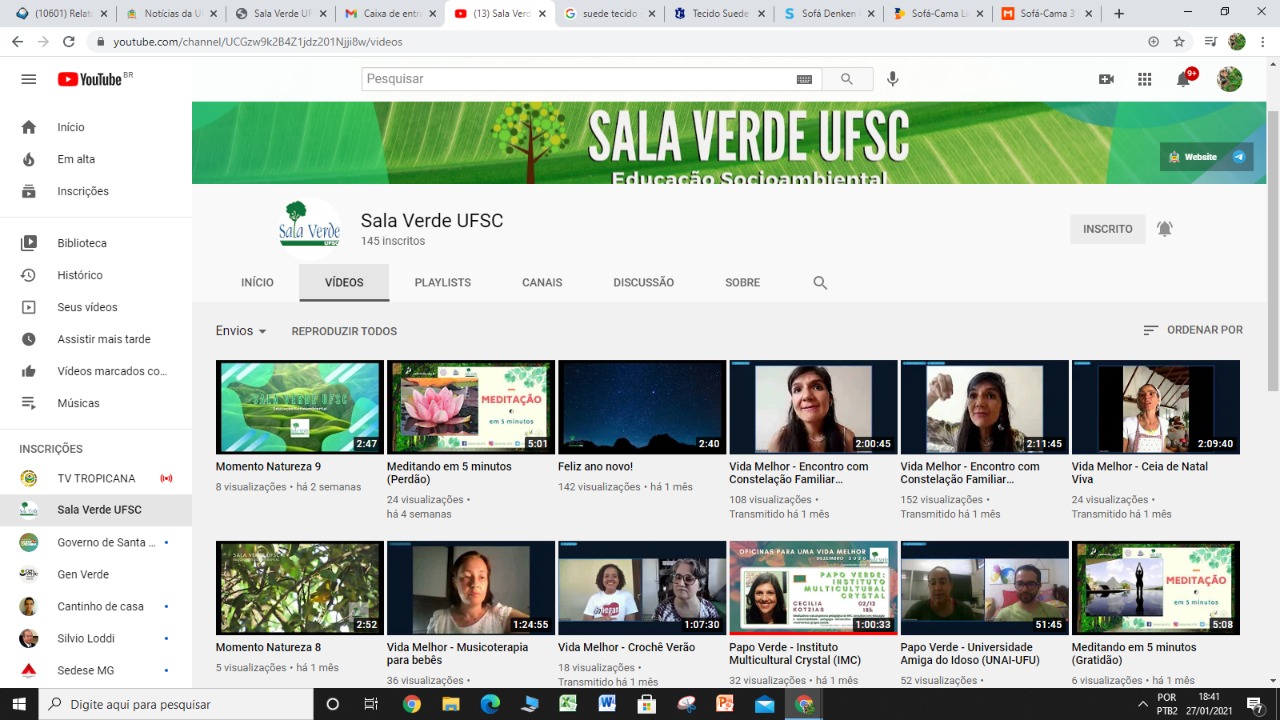Open Governo de Santa subscription channel
The image size is (1280, 720).
pos(96,542)
